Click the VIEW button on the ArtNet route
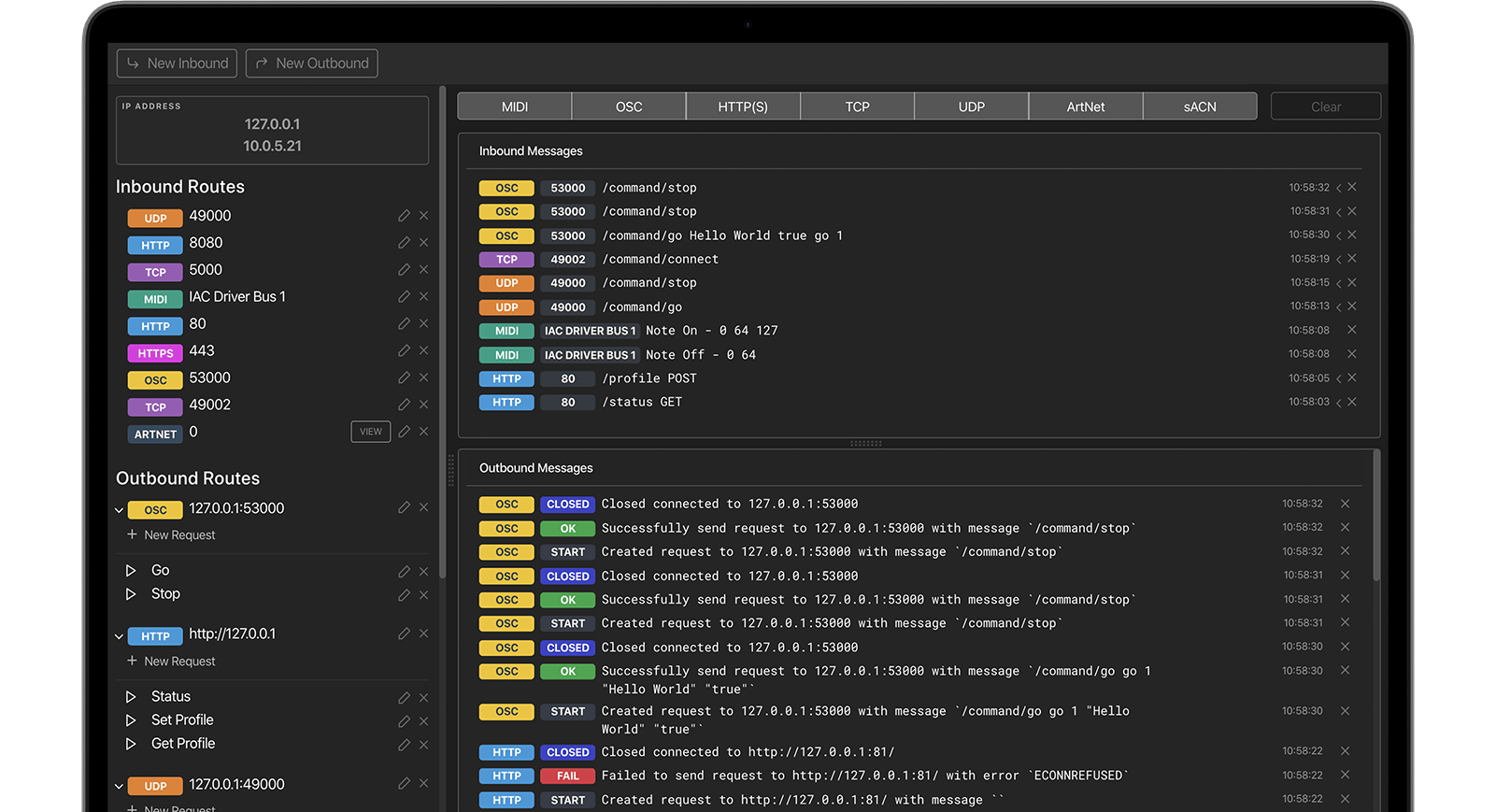 pyautogui.click(x=371, y=432)
